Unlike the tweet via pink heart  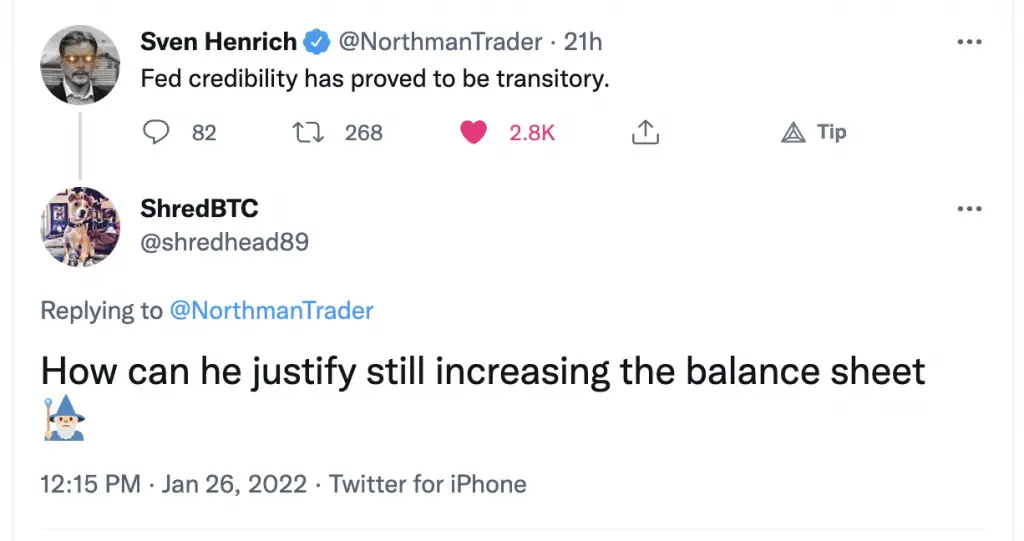(x=473, y=132)
